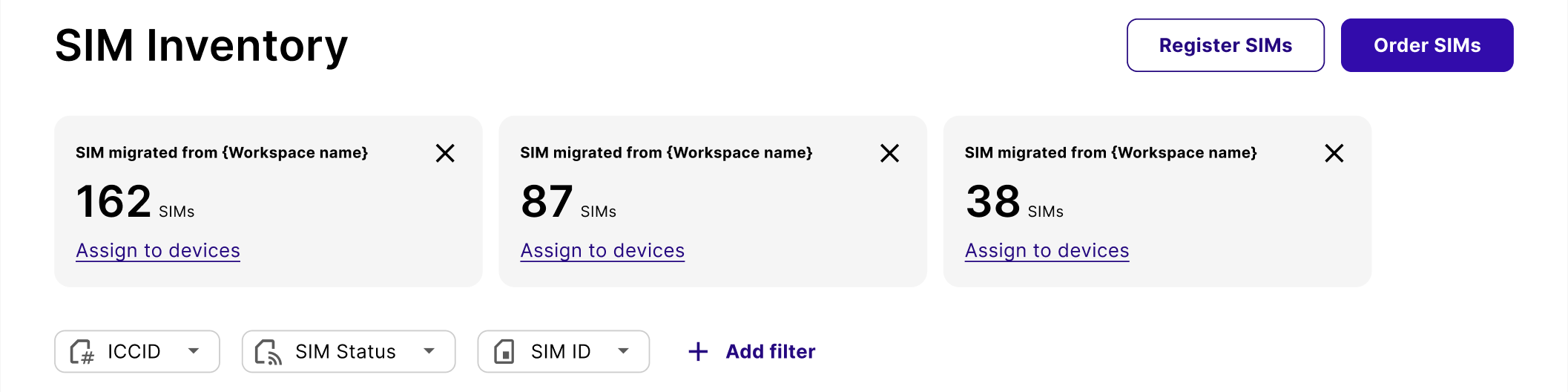The width and height of the screenshot is (1568, 392).
Task: Click the SIM Inventory page heading
Action: click(201, 46)
